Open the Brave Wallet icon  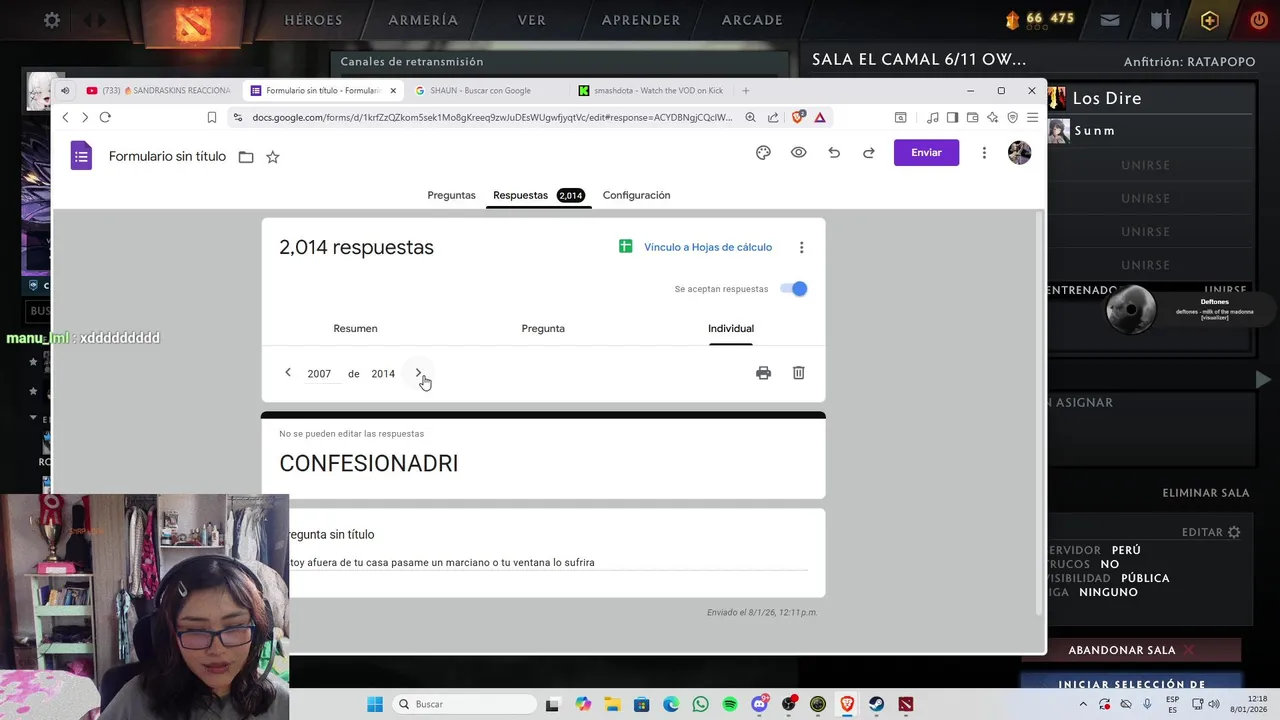[972, 117]
